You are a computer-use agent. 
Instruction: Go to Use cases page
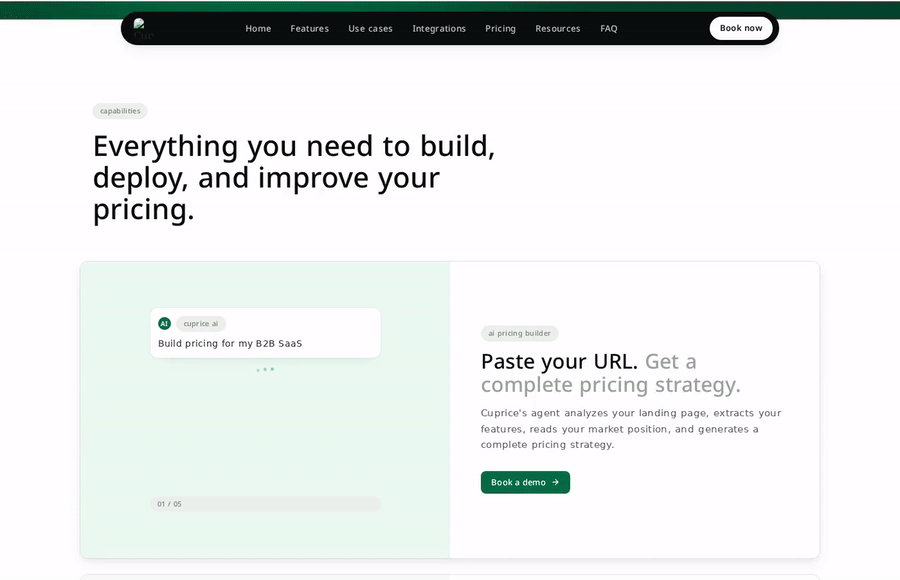[370, 29]
